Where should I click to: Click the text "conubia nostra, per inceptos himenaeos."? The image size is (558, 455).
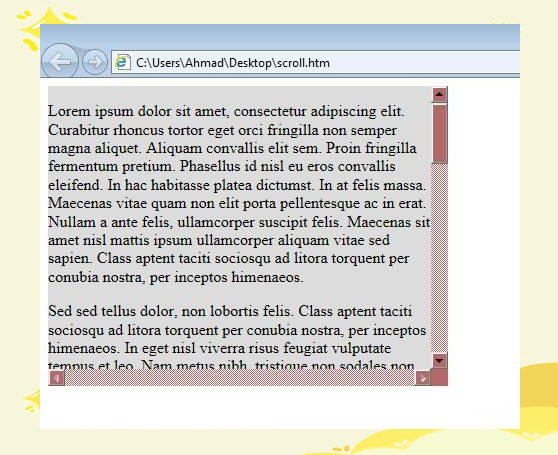pos(176,277)
